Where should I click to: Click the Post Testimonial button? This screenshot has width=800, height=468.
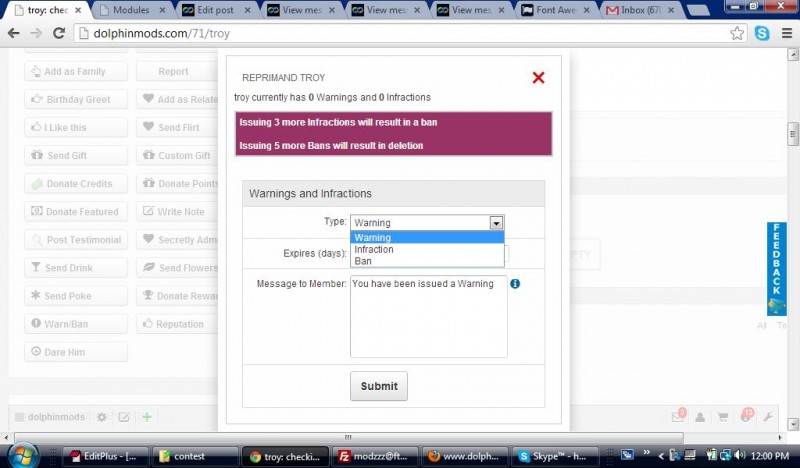point(76,240)
